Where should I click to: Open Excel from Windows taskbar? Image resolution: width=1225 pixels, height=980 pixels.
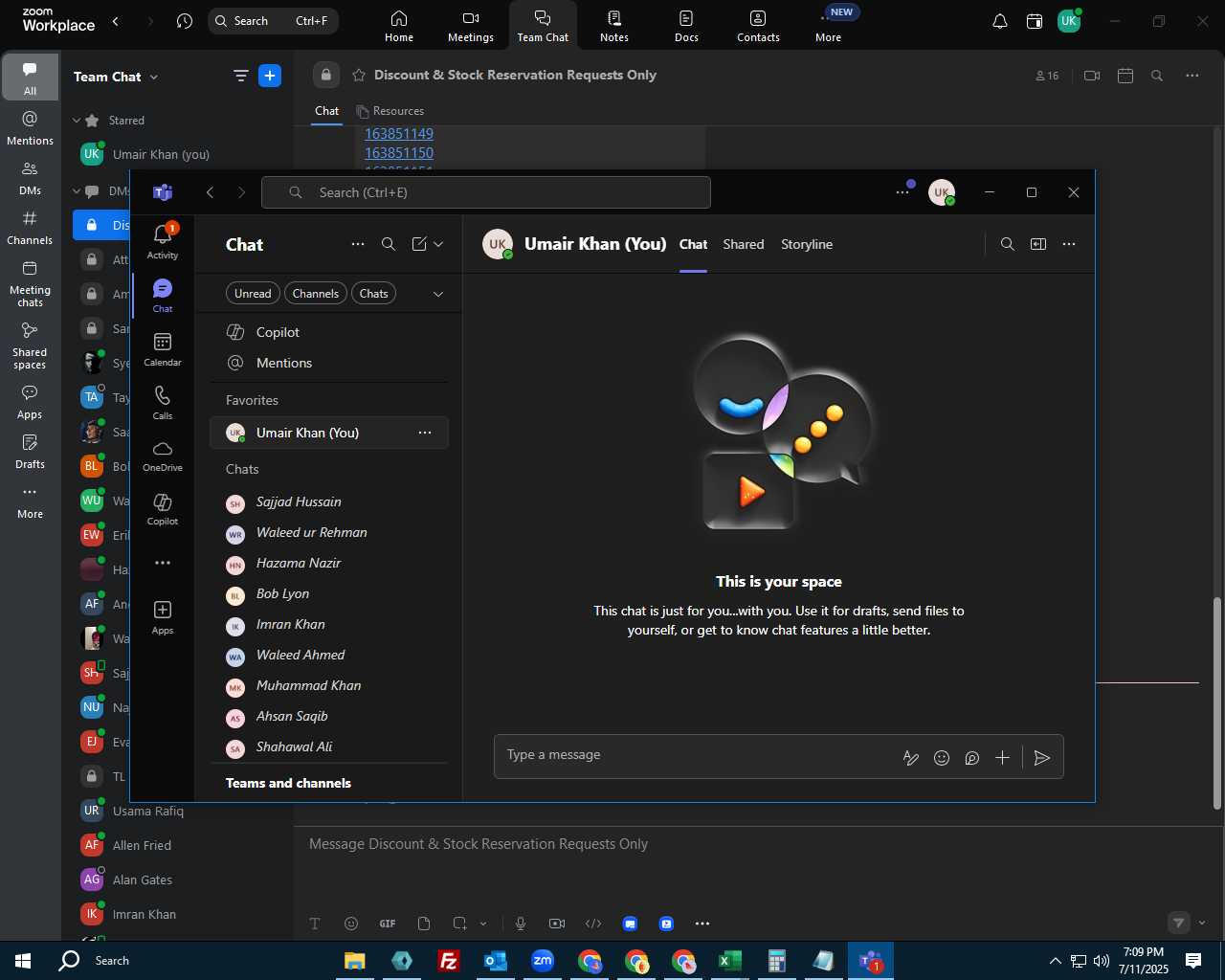click(730, 961)
